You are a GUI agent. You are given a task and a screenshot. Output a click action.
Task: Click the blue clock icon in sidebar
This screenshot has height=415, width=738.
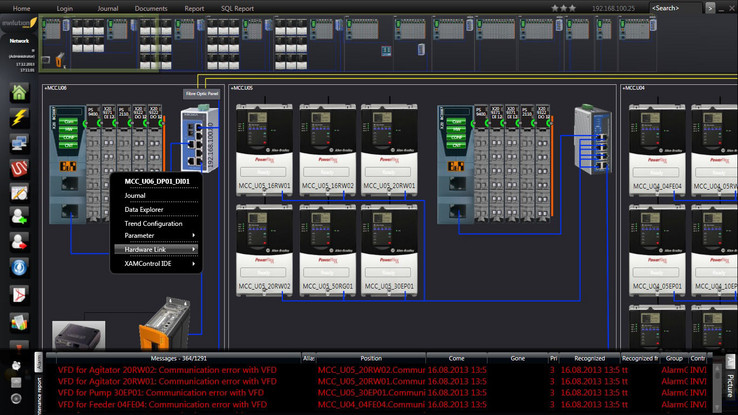pos(18,268)
